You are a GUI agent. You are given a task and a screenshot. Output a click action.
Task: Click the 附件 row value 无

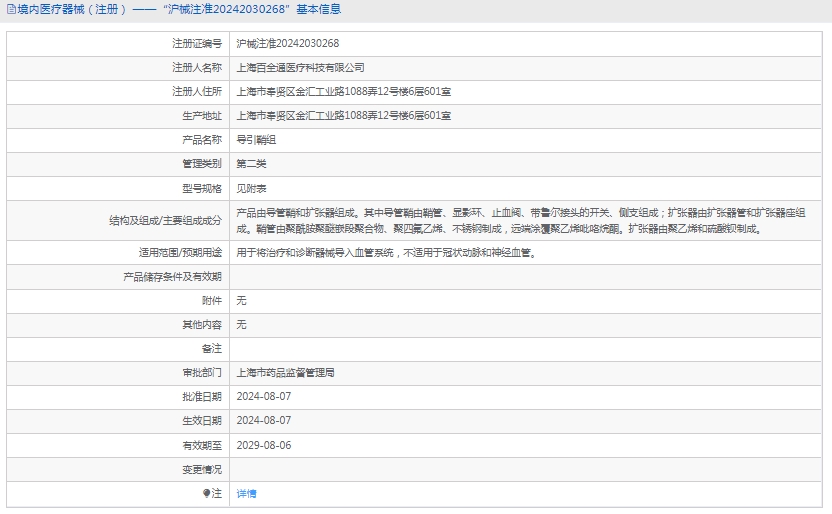click(x=241, y=300)
